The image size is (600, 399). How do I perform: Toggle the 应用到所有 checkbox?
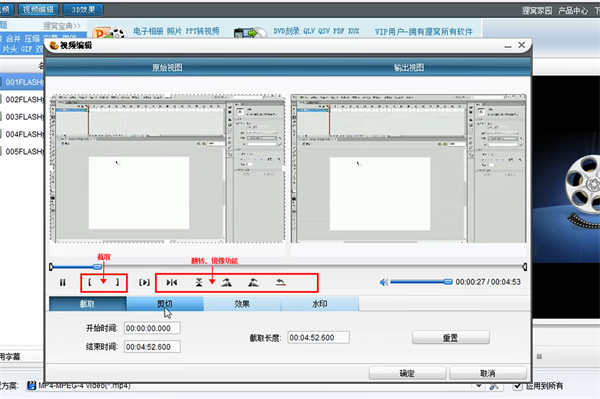(518, 386)
